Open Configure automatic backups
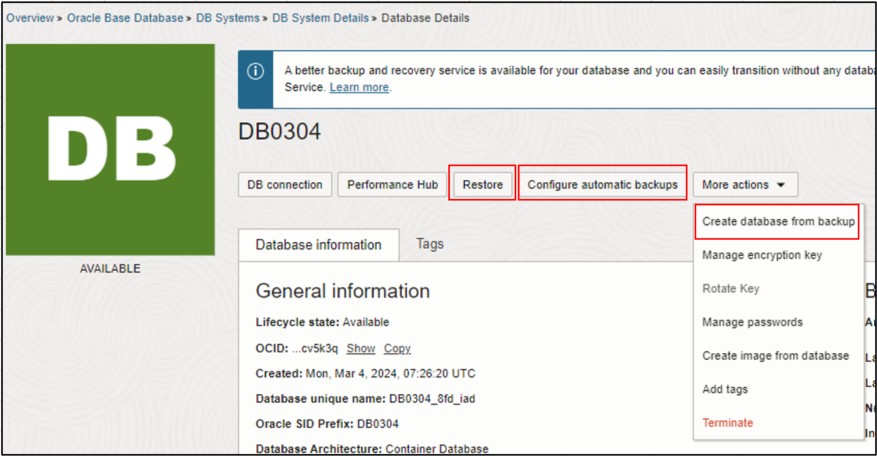 [602, 185]
